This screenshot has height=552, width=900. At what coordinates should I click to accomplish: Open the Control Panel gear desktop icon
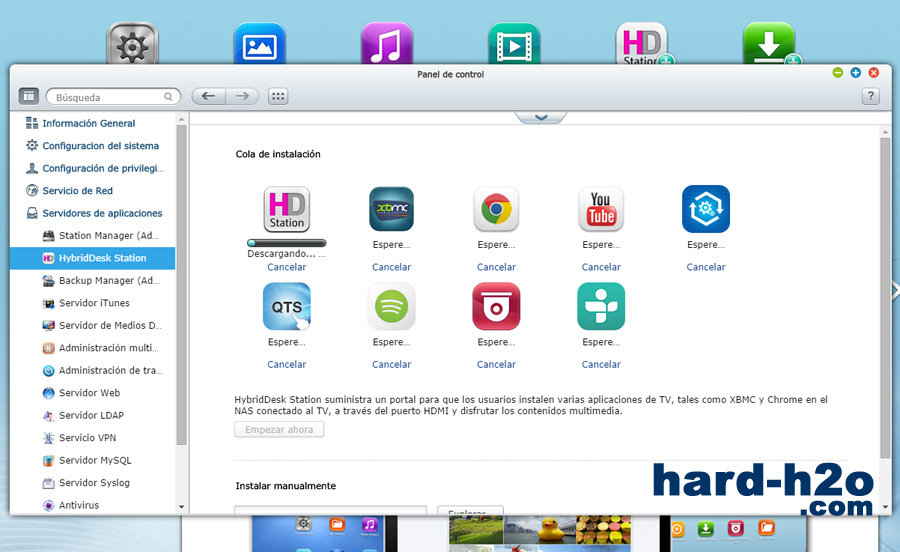click(x=132, y=43)
